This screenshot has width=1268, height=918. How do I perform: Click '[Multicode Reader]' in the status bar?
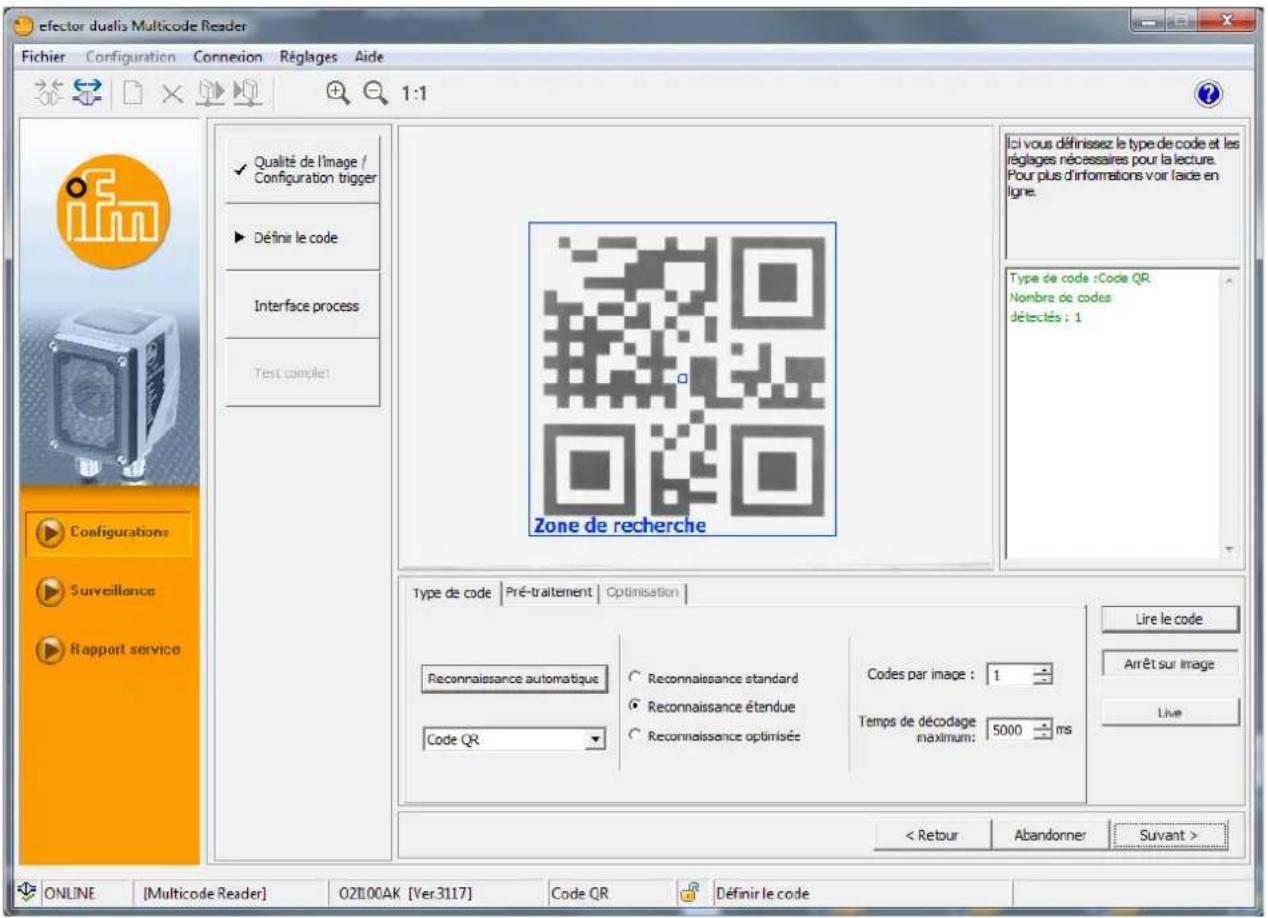206,892
